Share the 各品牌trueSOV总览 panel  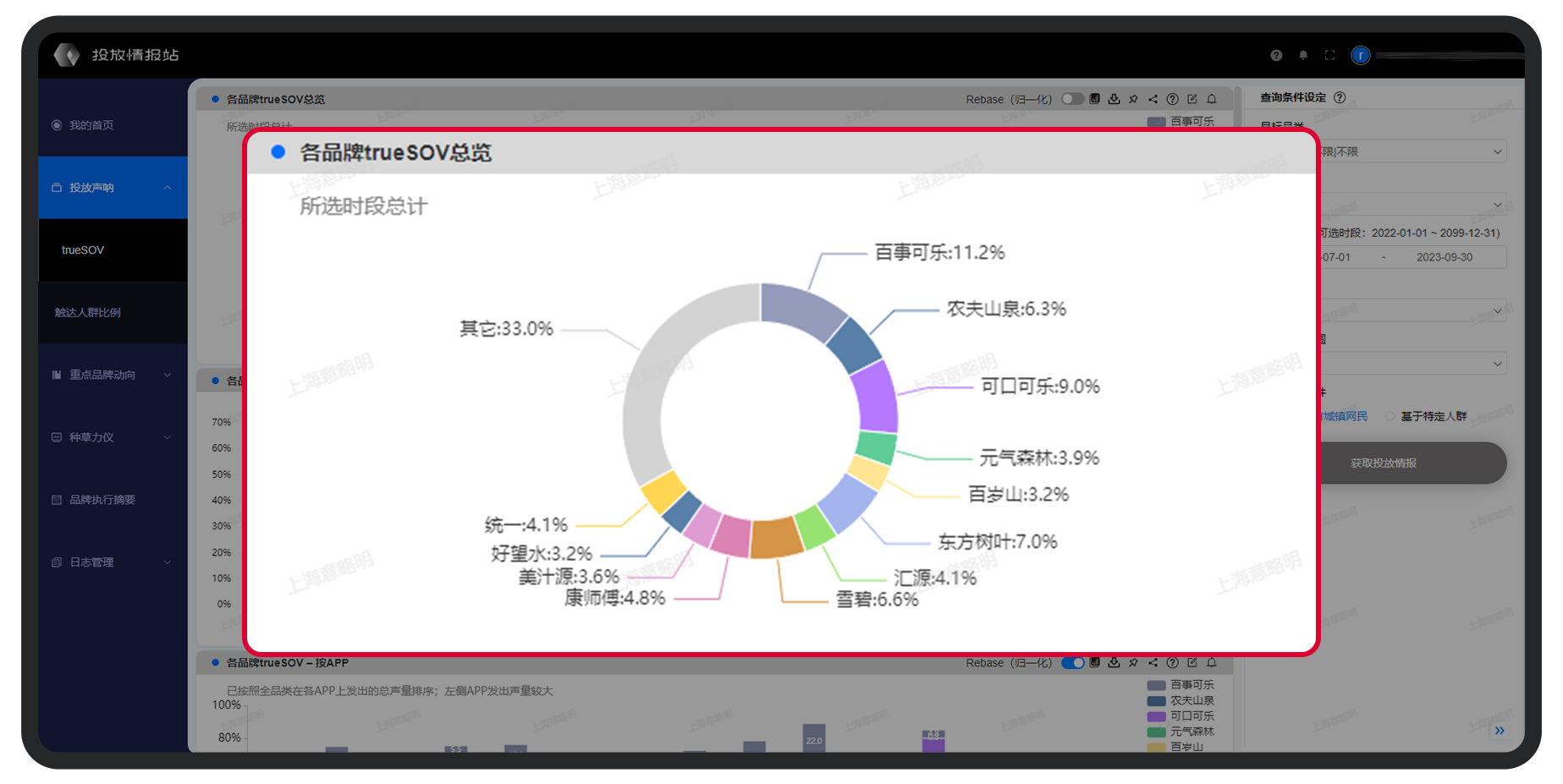[1153, 99]
